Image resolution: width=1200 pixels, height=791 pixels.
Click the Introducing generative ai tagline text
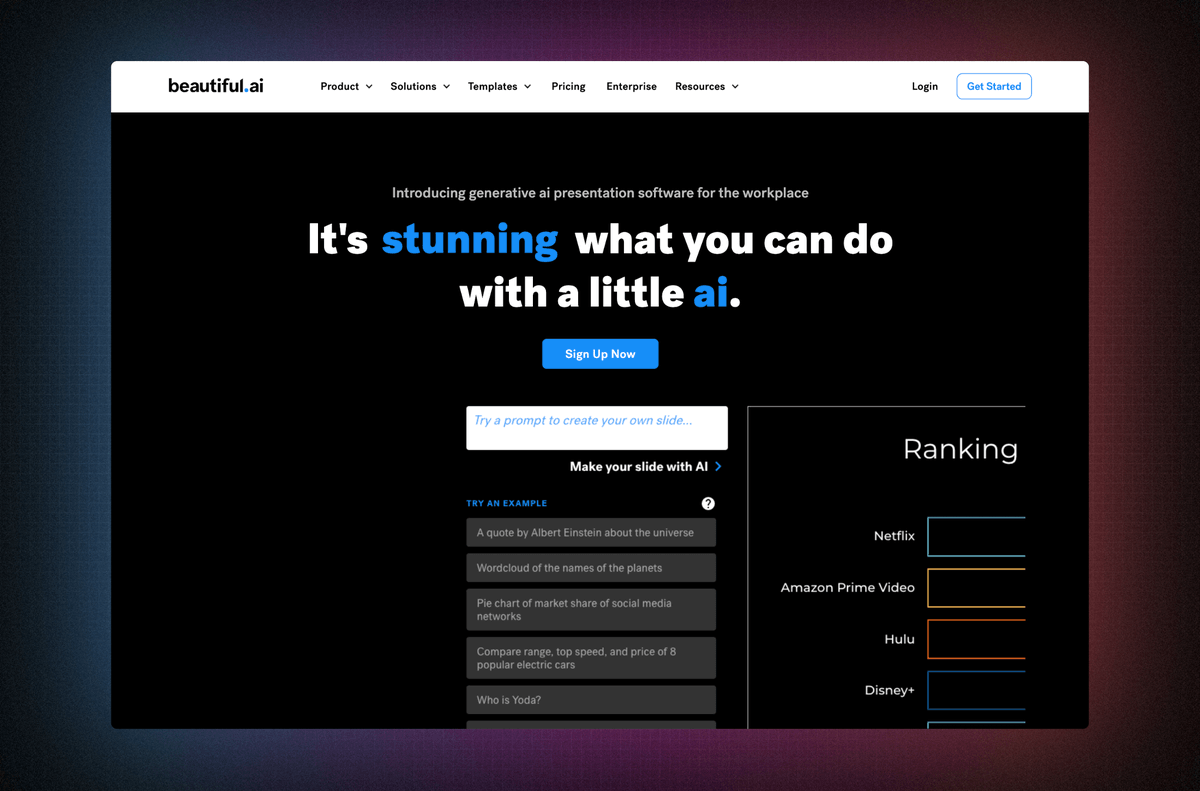(x=600, y=193)
